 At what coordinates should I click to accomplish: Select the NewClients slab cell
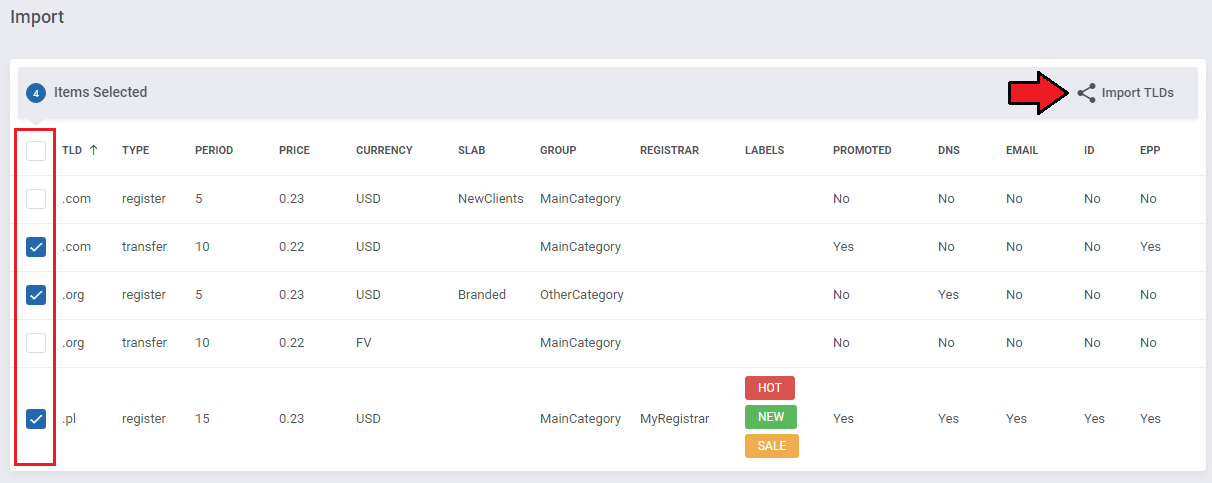click(x=491, y=199)
